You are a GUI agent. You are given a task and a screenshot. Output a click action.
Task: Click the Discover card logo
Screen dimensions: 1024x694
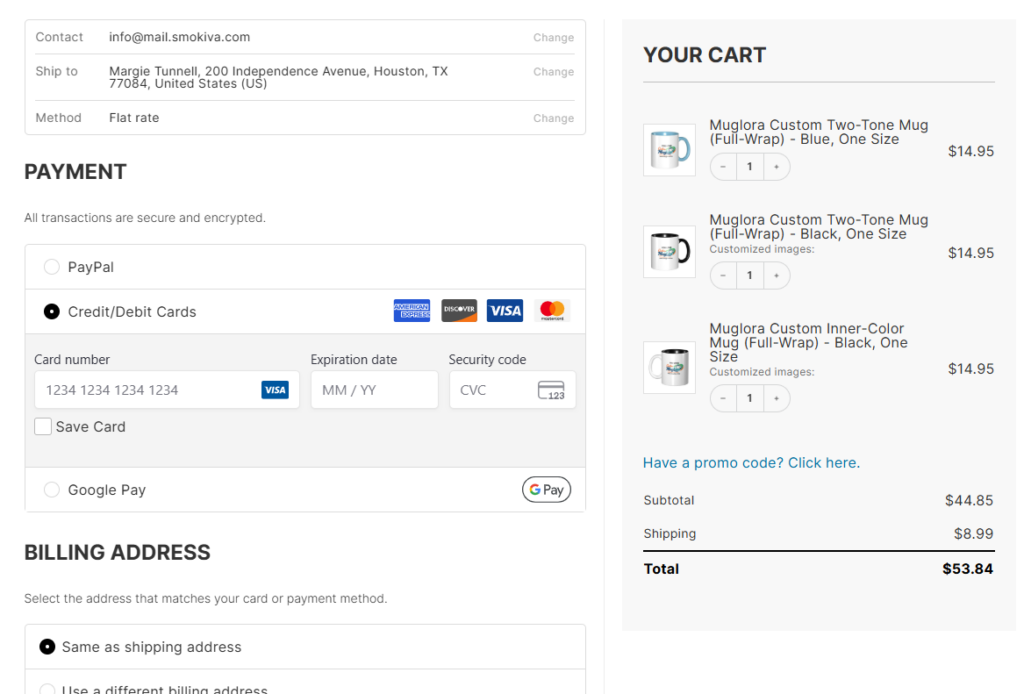459,311
